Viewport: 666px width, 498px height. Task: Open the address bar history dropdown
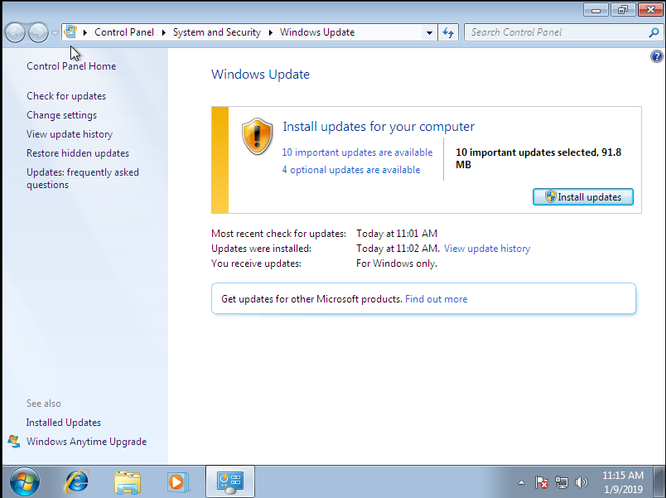429,32
